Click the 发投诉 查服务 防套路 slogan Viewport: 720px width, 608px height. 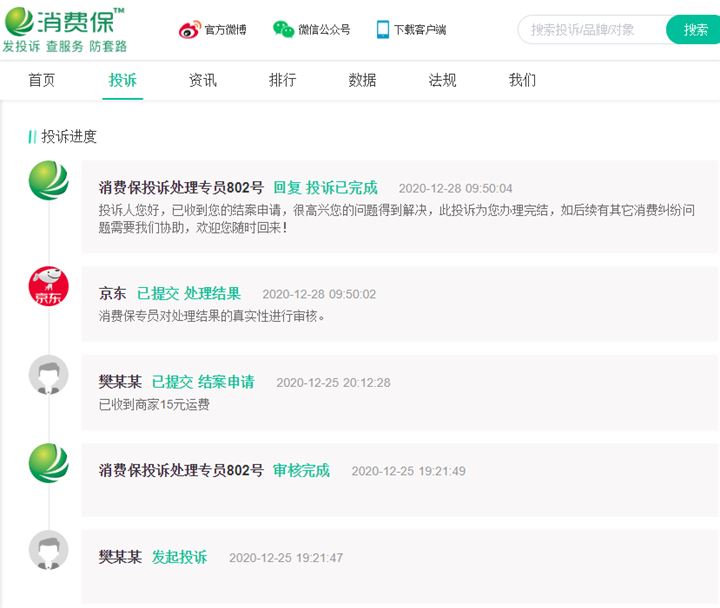[x=65, y=46]
